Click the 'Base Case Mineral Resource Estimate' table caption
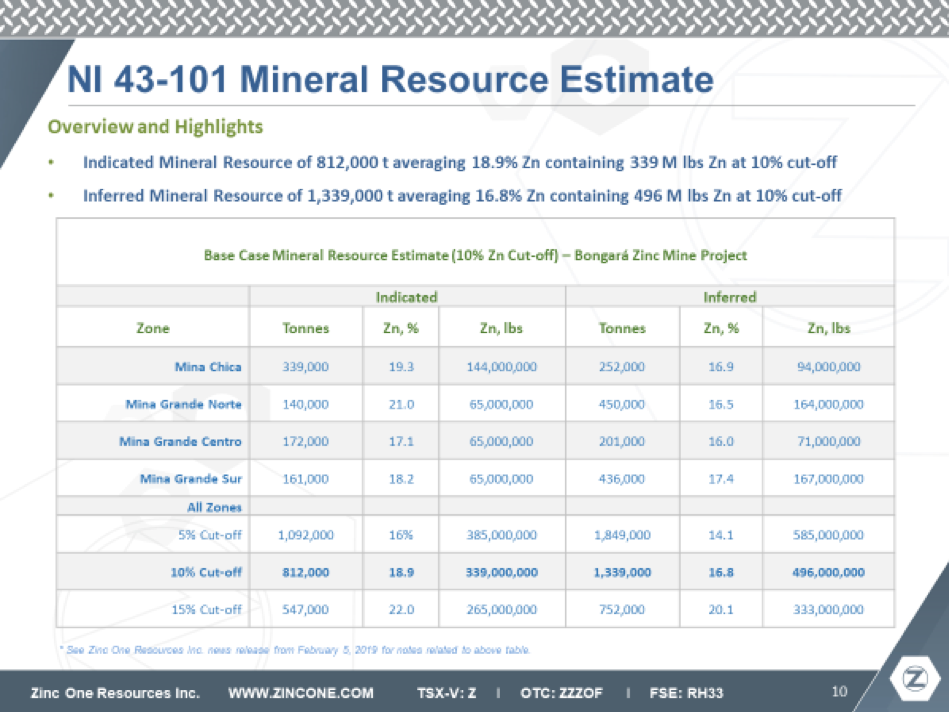The image size is (949, 712). point(475,255)
